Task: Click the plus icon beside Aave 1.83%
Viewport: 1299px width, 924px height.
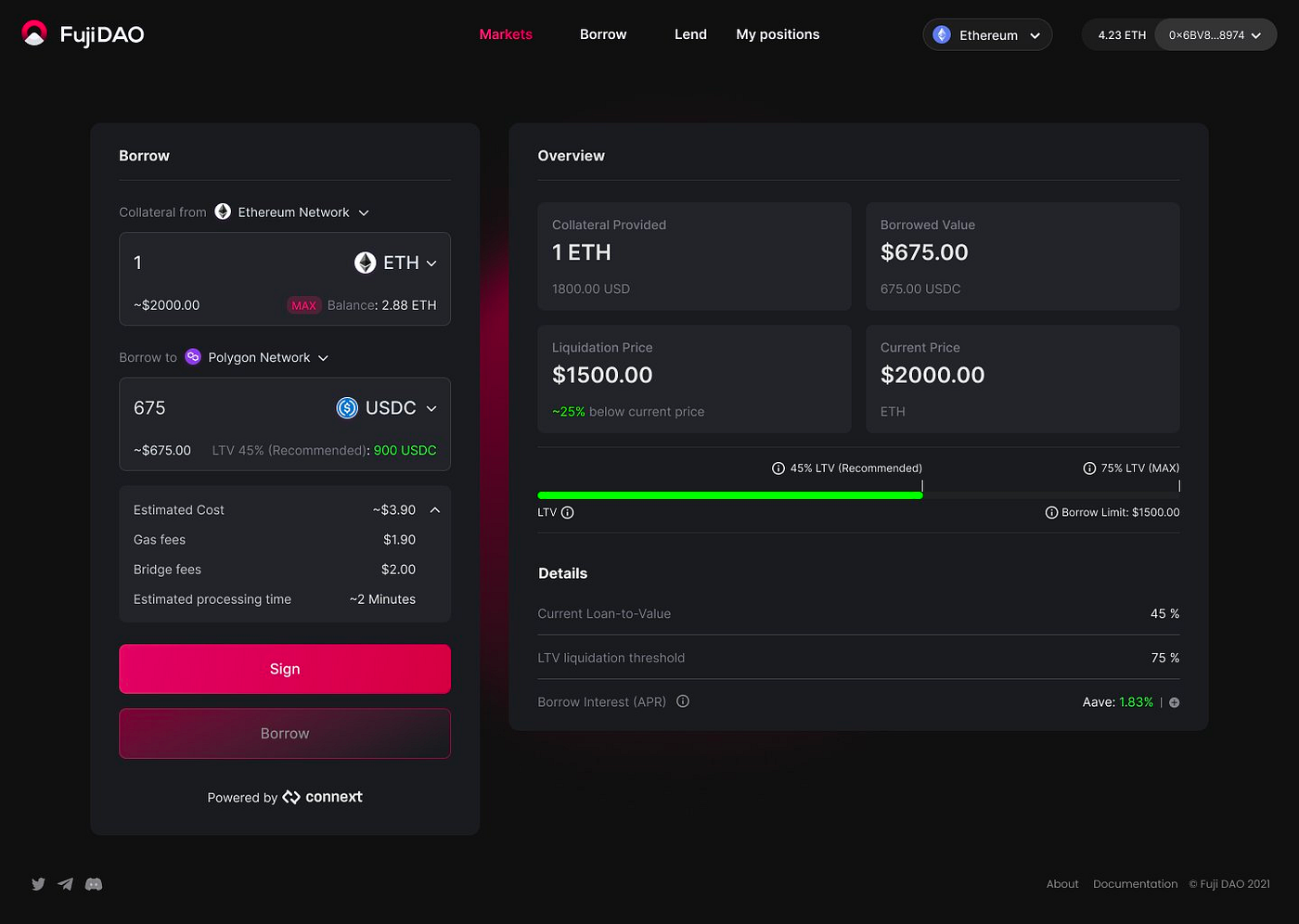Action: 1175,702
